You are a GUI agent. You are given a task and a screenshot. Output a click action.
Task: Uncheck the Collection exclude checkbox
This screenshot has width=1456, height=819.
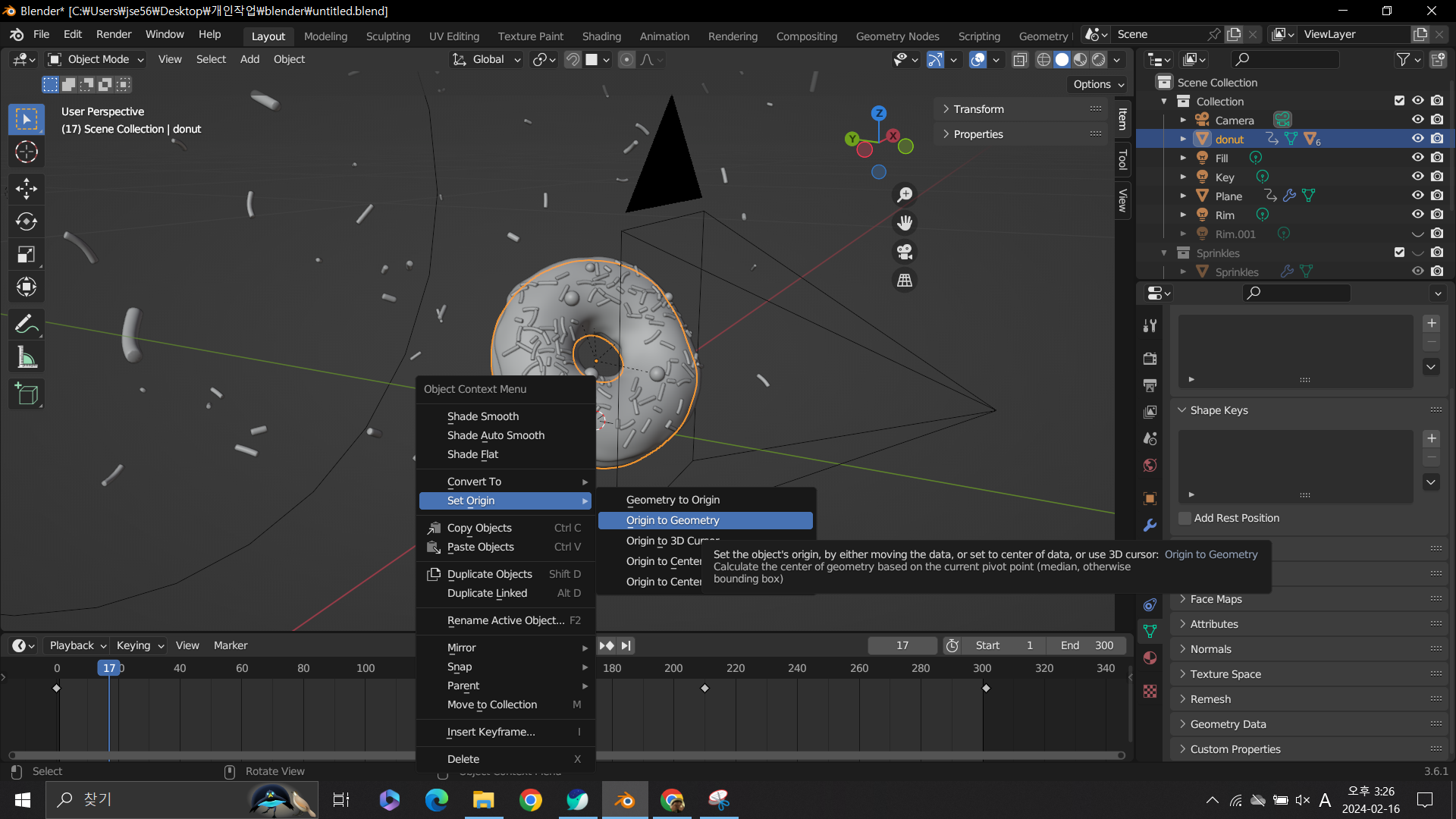(x=1399, y=101)
